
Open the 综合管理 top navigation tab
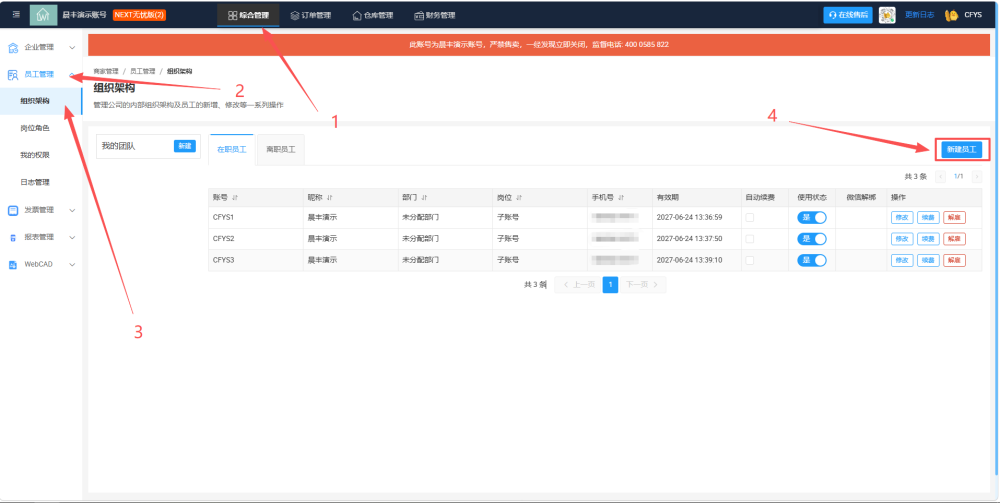click(248, 15)
